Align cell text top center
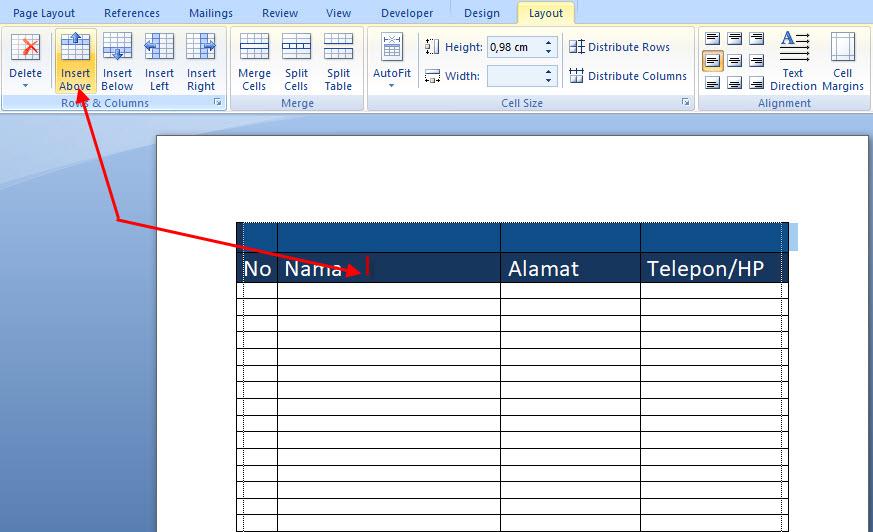The width and height of the screenshot is (873, 532). [735, 38]
